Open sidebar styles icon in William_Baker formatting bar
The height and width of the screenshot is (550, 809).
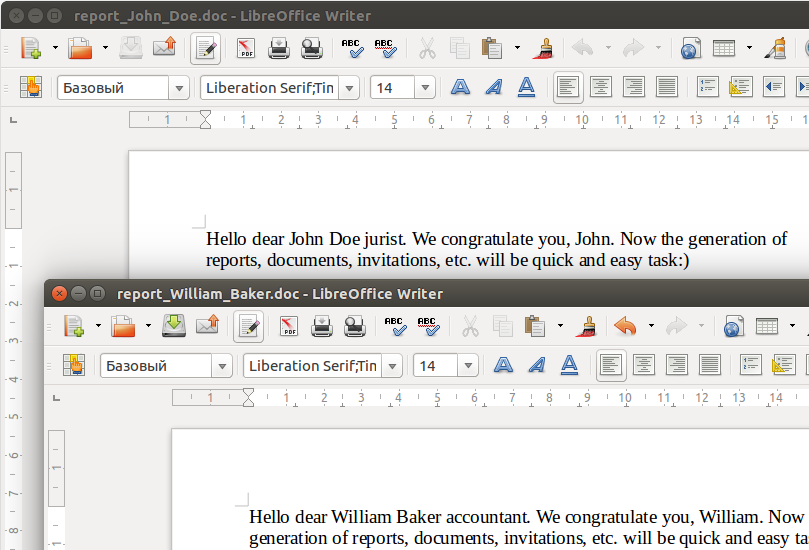click(x=74, y=365)
